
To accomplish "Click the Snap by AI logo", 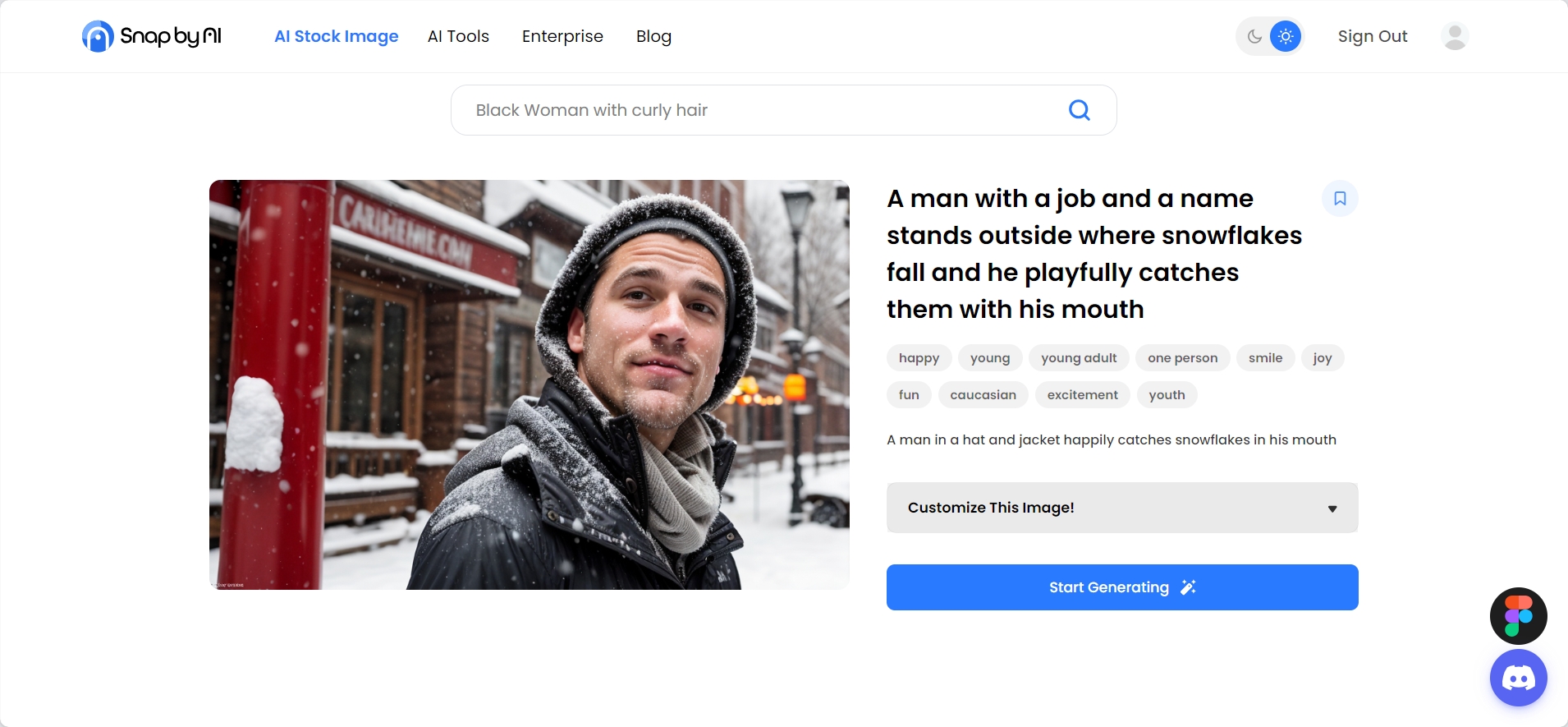I will tap(152, 36).
